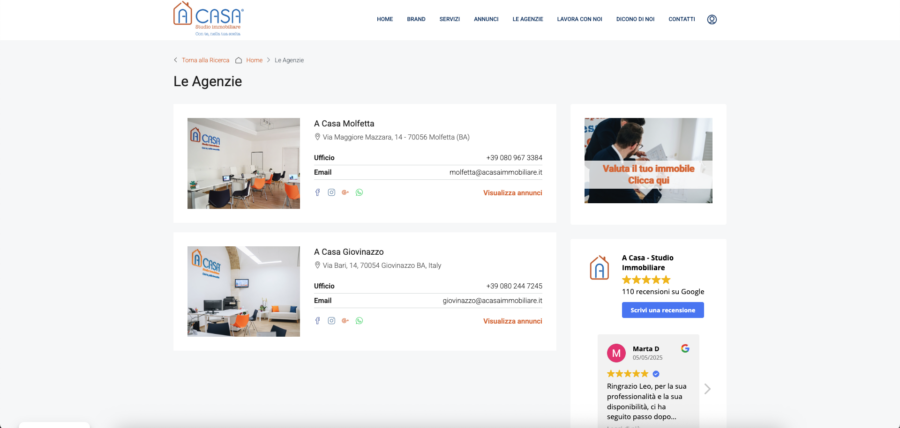
Task: Open A Casa Molfetta WhatsApp chat
Action: 359,192
